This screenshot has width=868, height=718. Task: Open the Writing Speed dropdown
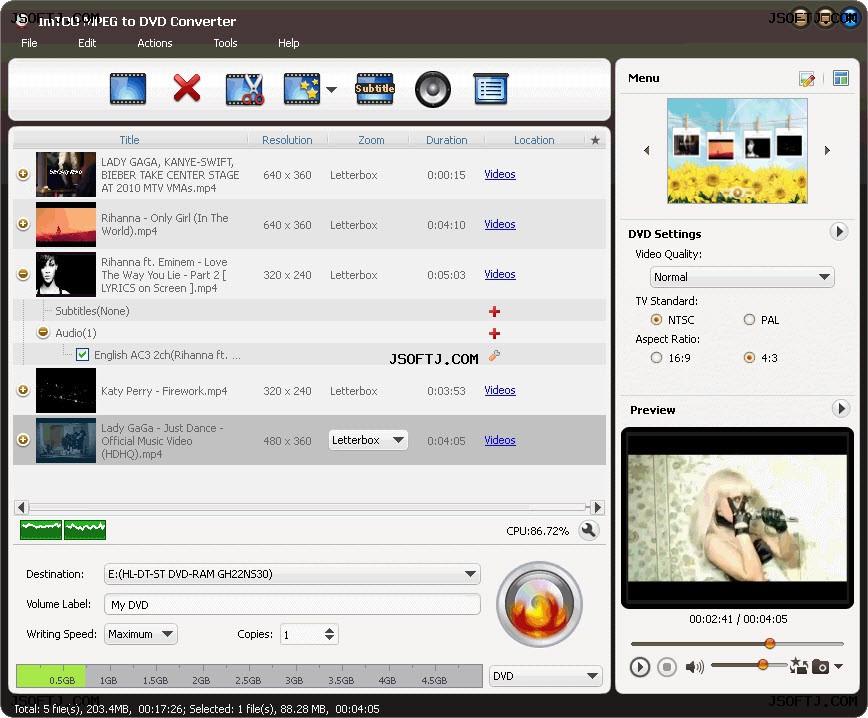point(141,634)
